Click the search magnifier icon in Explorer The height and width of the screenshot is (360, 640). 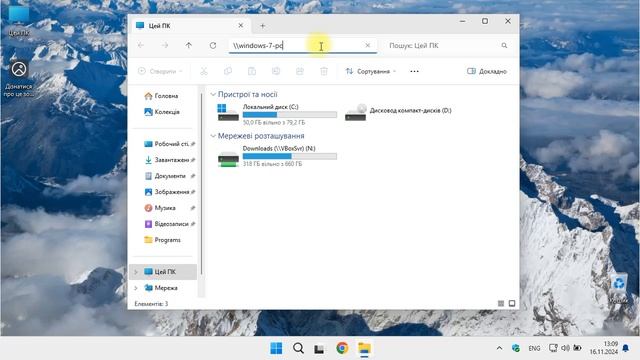click(x=504, y=45)
